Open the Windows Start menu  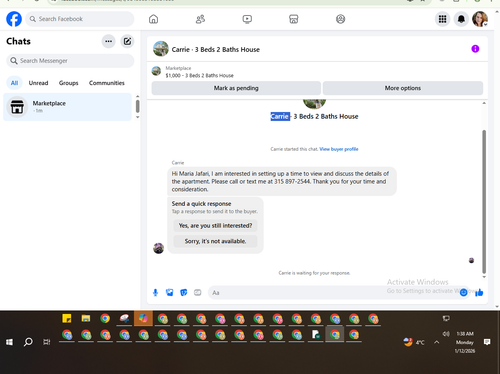tap(9, 342)
